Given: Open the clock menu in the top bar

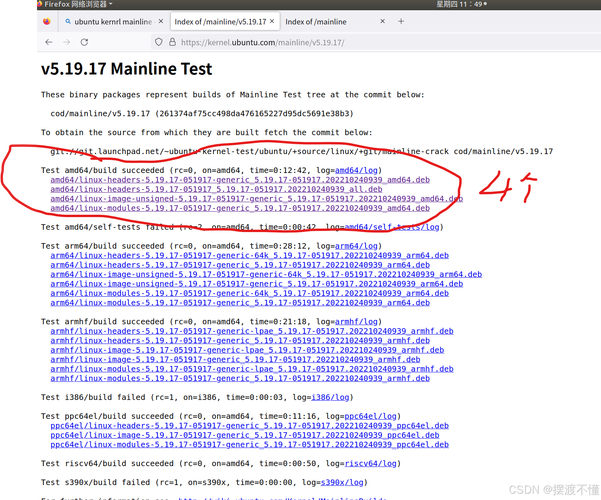Looking at the screenshot, I should pos(460,4).
